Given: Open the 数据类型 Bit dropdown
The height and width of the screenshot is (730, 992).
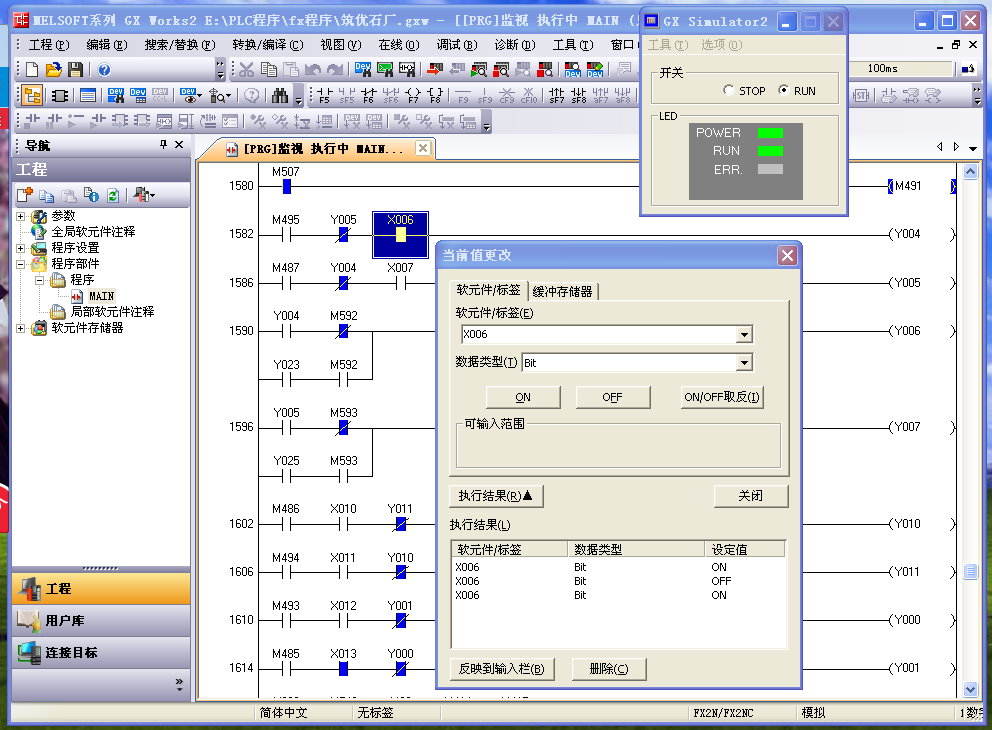Looking at the screenshot, I should point(743,363).
